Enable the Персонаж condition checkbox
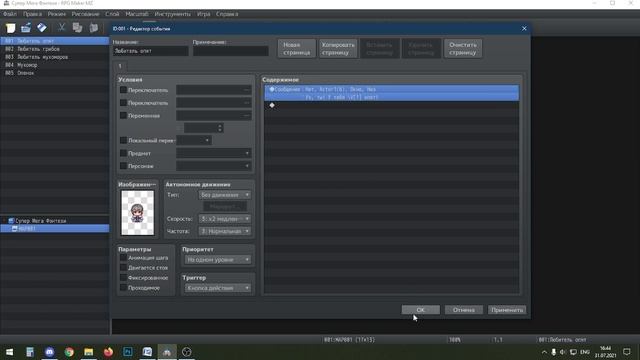640x360 pixels. coord(123,166)
